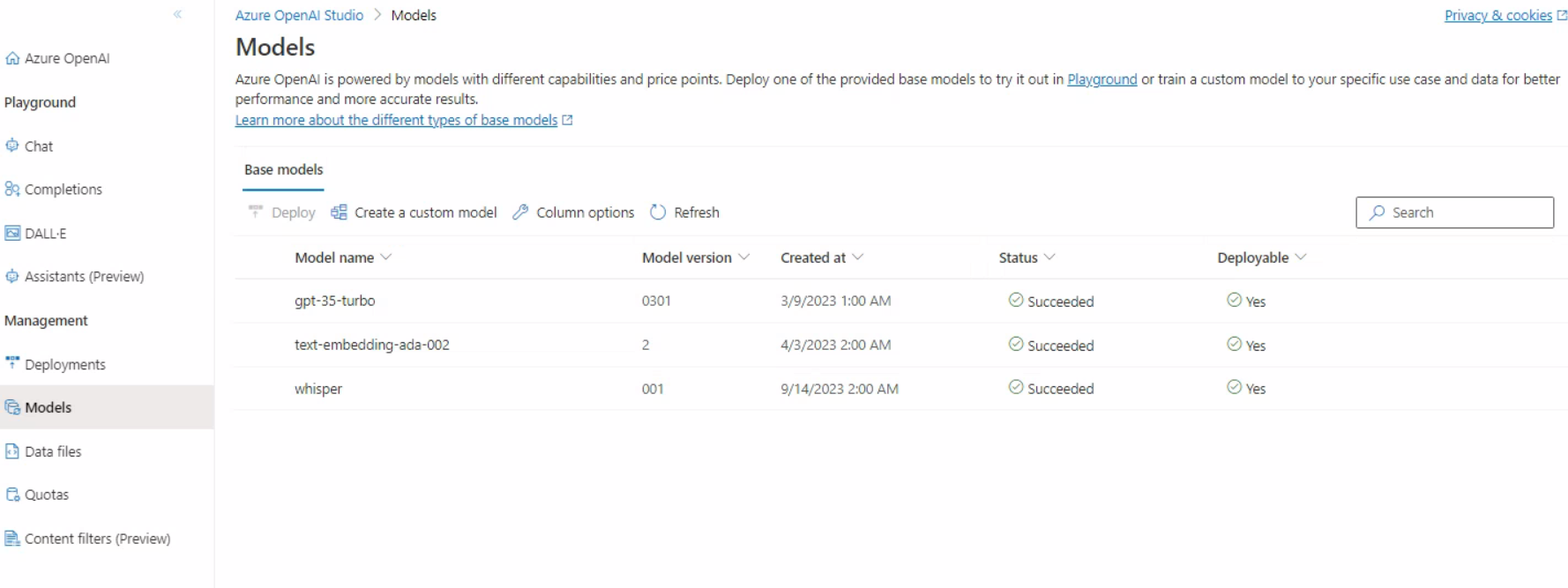This screenshot has width=1568, height=588.
Task: Click the deployable Yes check icon for whisper
Action: [x=1235, y=387]
